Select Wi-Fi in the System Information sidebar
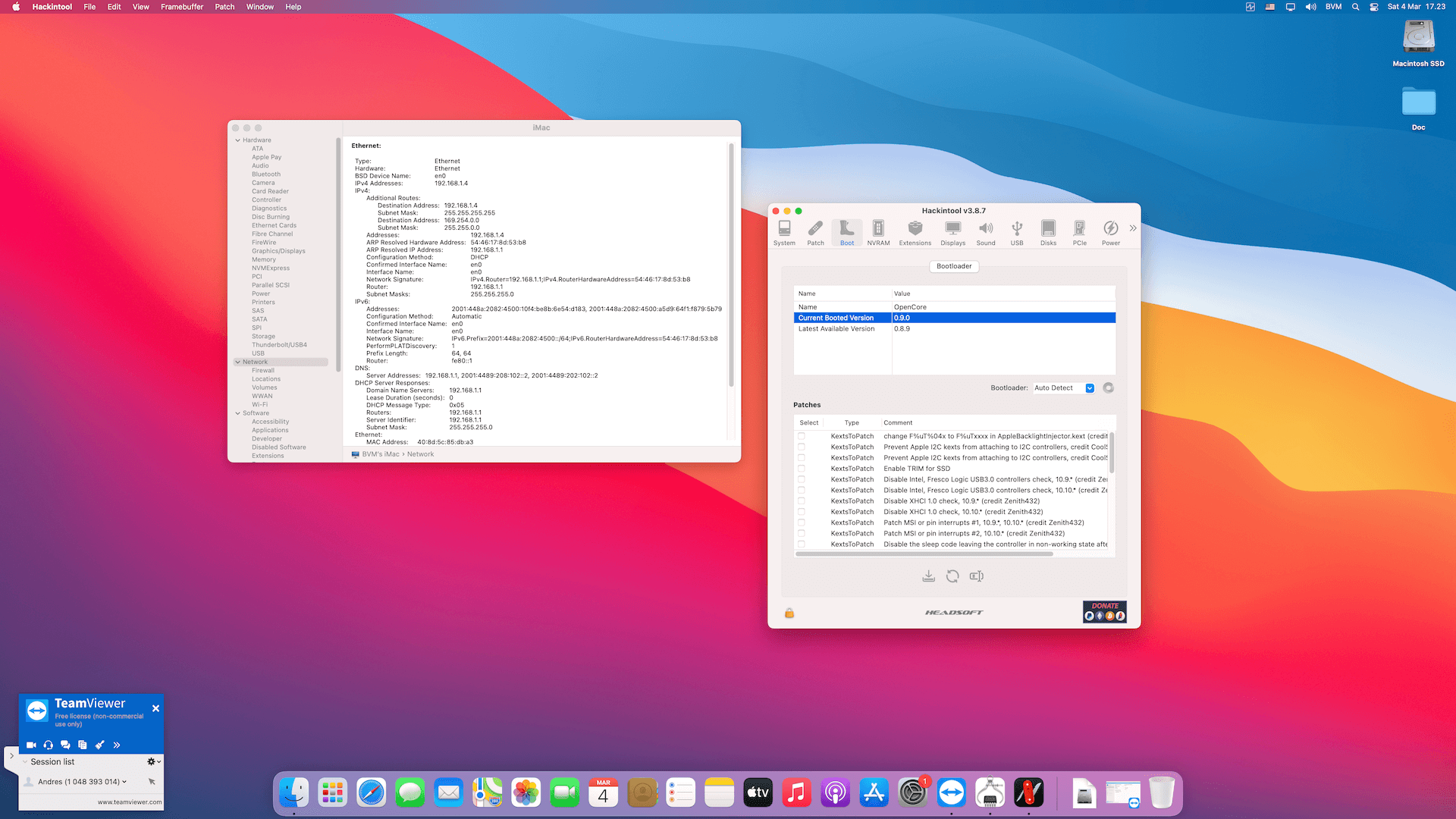 click(259, 405)
